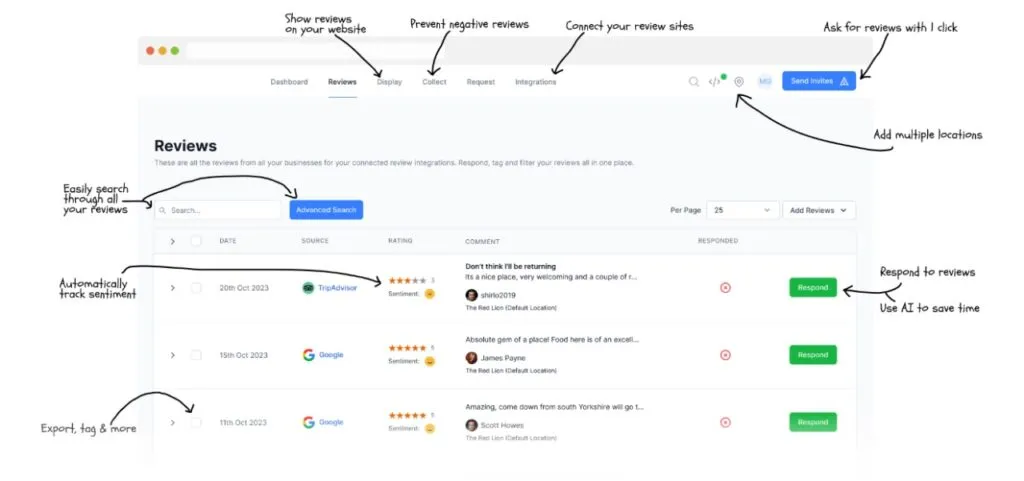Viewport: 1024px width, 481px height.
Task: Click the location pin icon
Action: (739, 82)
